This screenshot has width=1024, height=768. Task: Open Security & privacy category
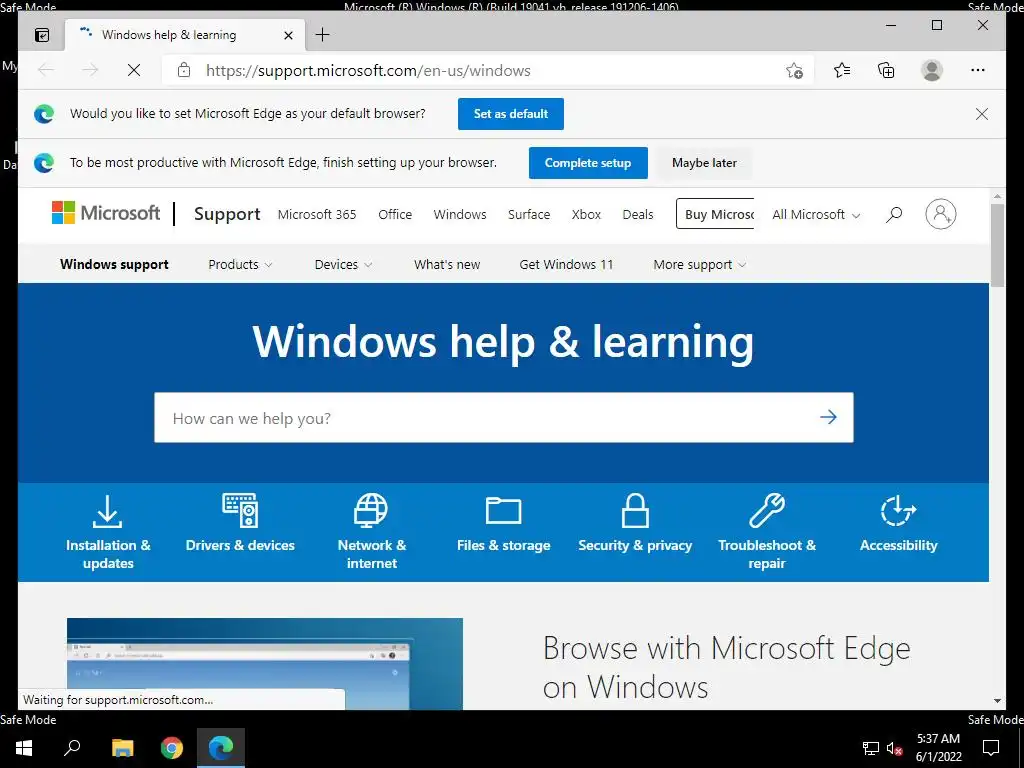[x=635, y=524]
